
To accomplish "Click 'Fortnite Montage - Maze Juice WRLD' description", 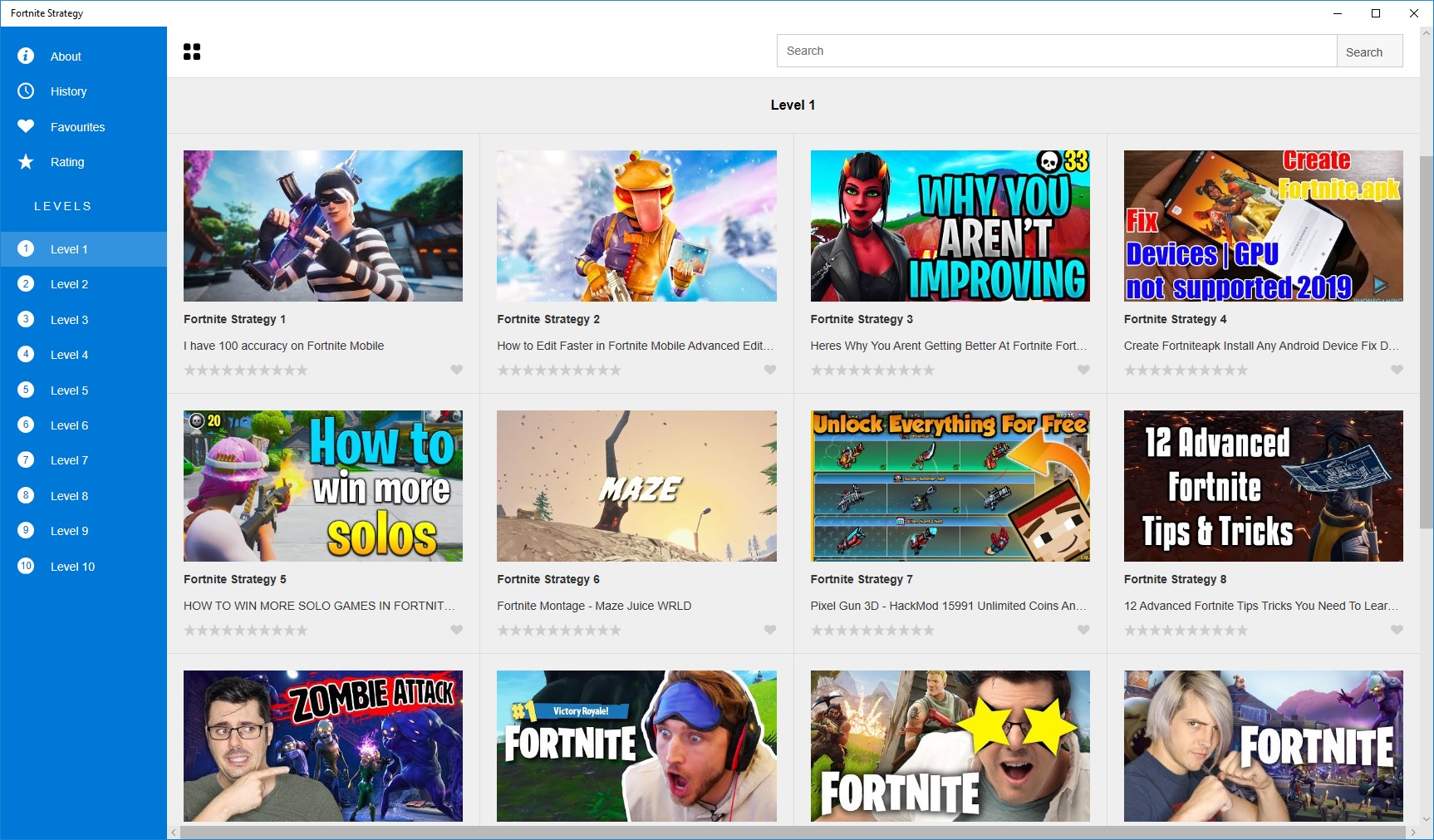I will 594,606.
